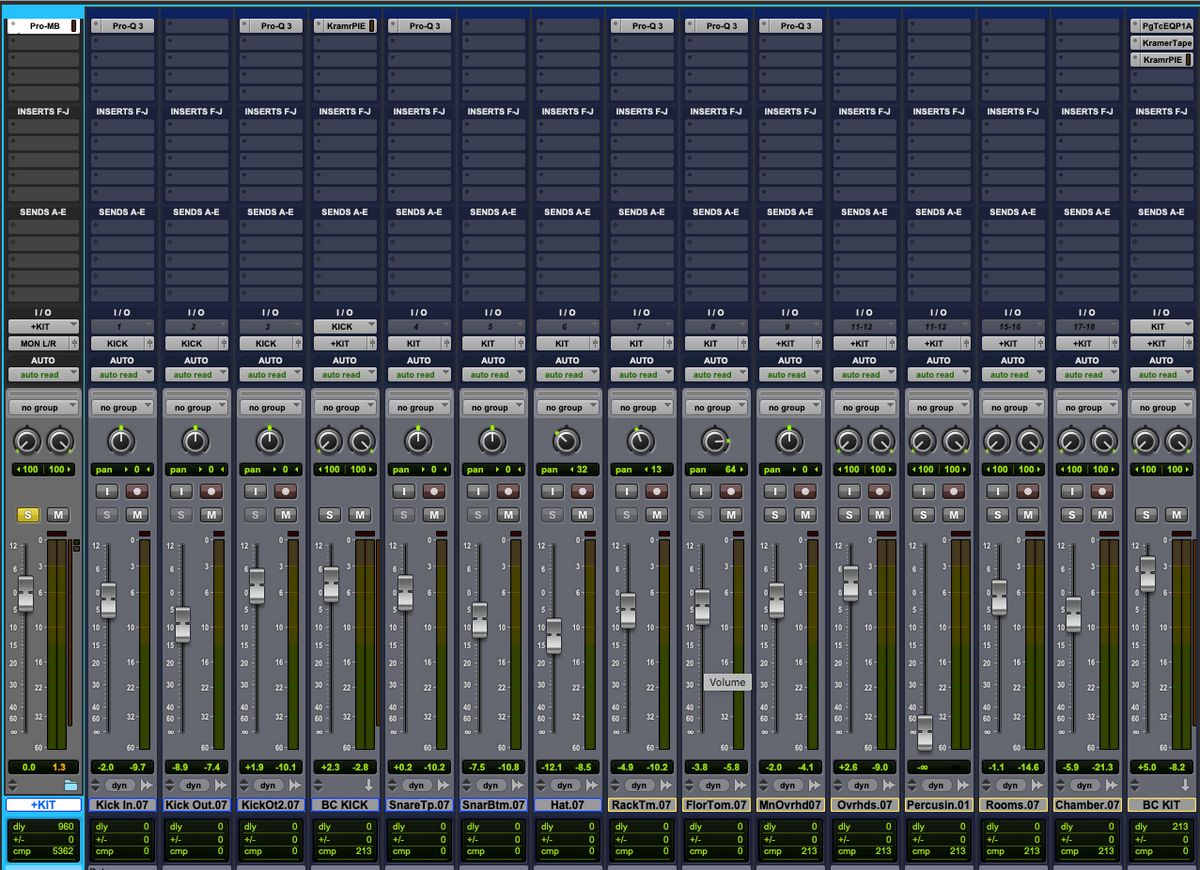Click the volume level readout of BC KIT
Viewport: 1200px width, 870px height.
pos(1146,767)
